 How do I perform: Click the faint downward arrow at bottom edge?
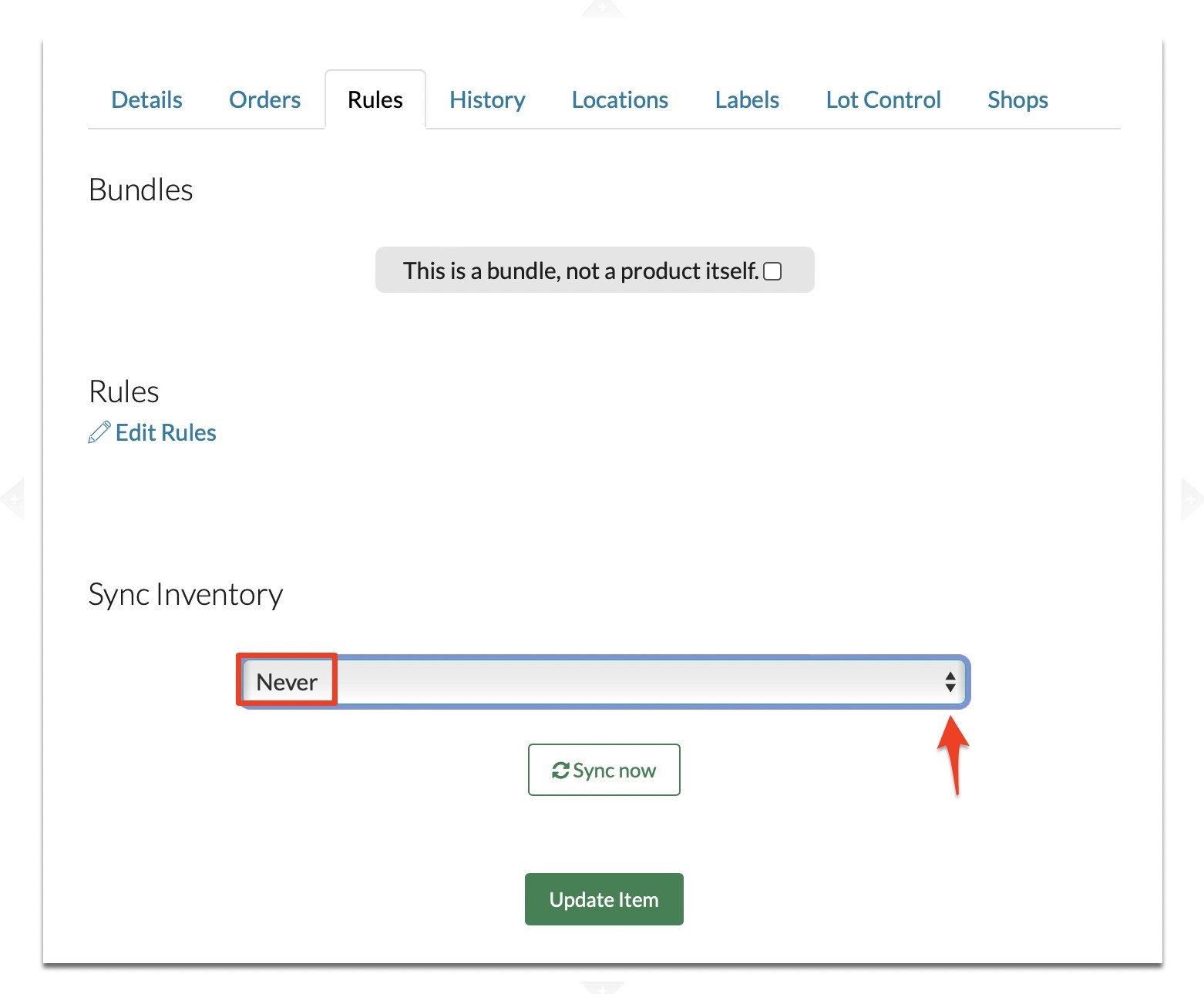603,986
